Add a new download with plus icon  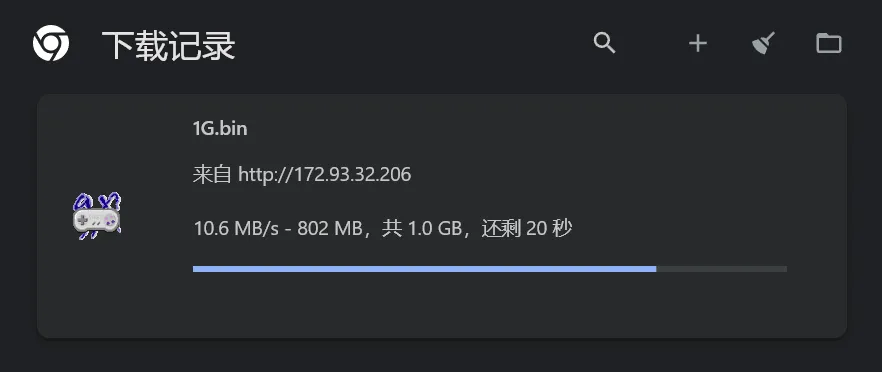tap(698, 43)
